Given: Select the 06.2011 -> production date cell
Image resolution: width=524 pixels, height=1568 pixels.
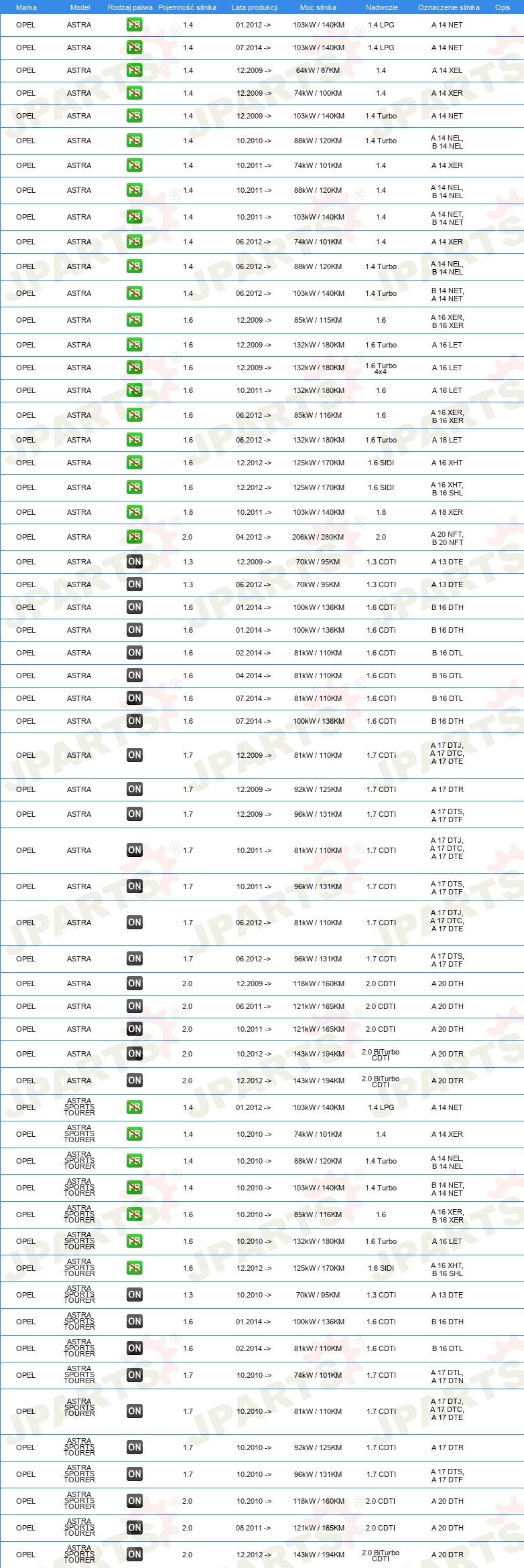Looking at the screenshot, I should coord(253,1006).
